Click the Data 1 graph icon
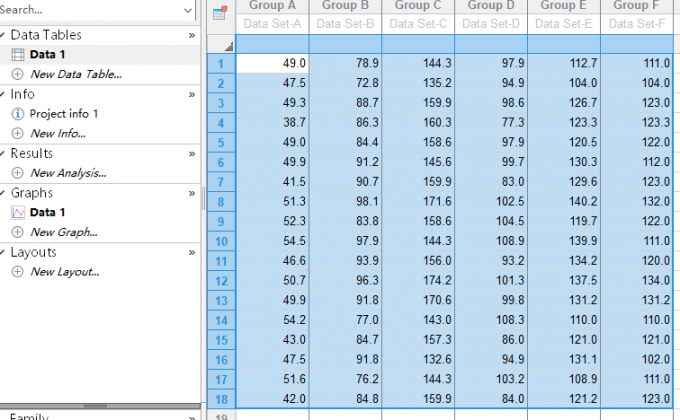The width and height of the screenshot is (680, 420). click(x=17, y=213)
